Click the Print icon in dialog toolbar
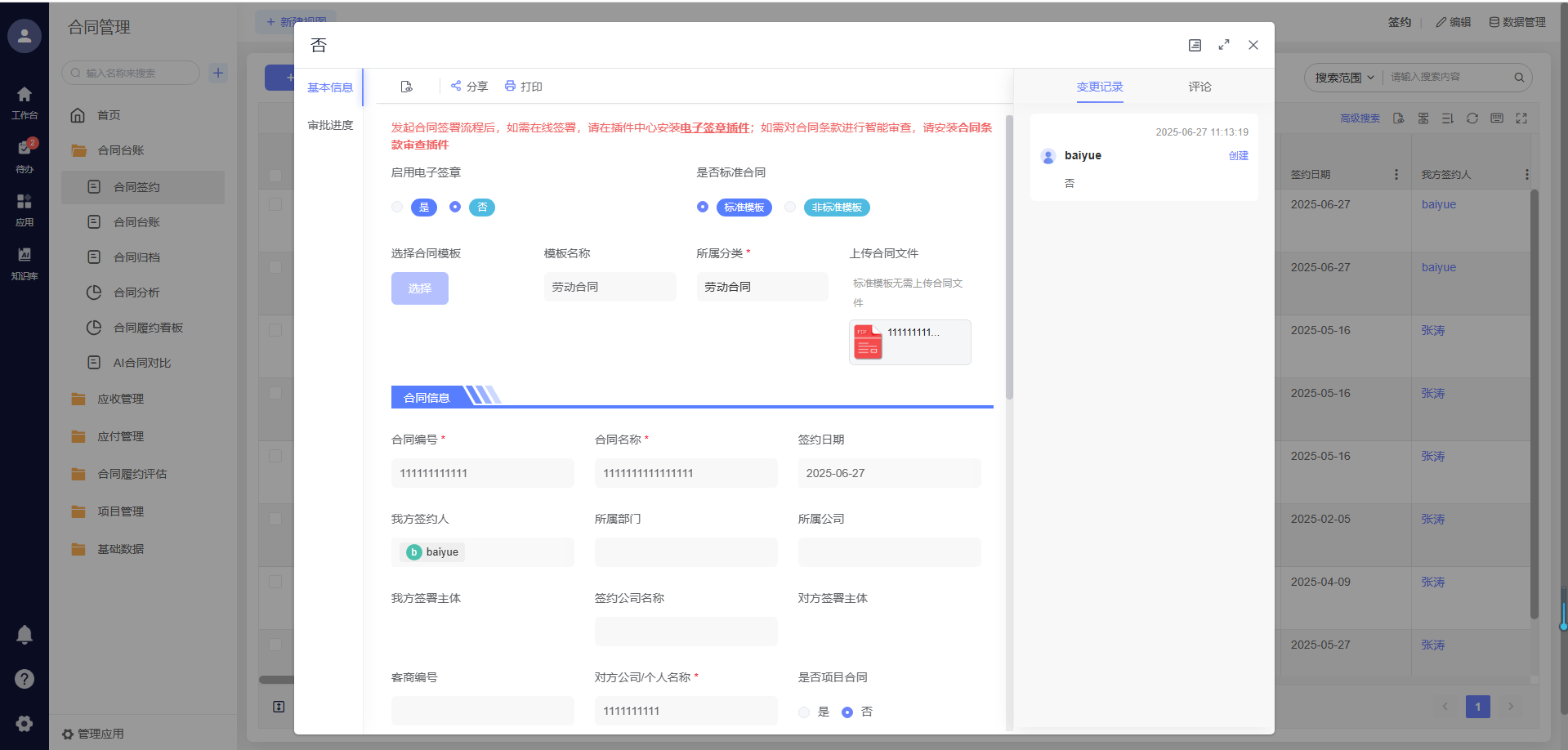This screenshot has height=750, width=1568. point(510,86)
